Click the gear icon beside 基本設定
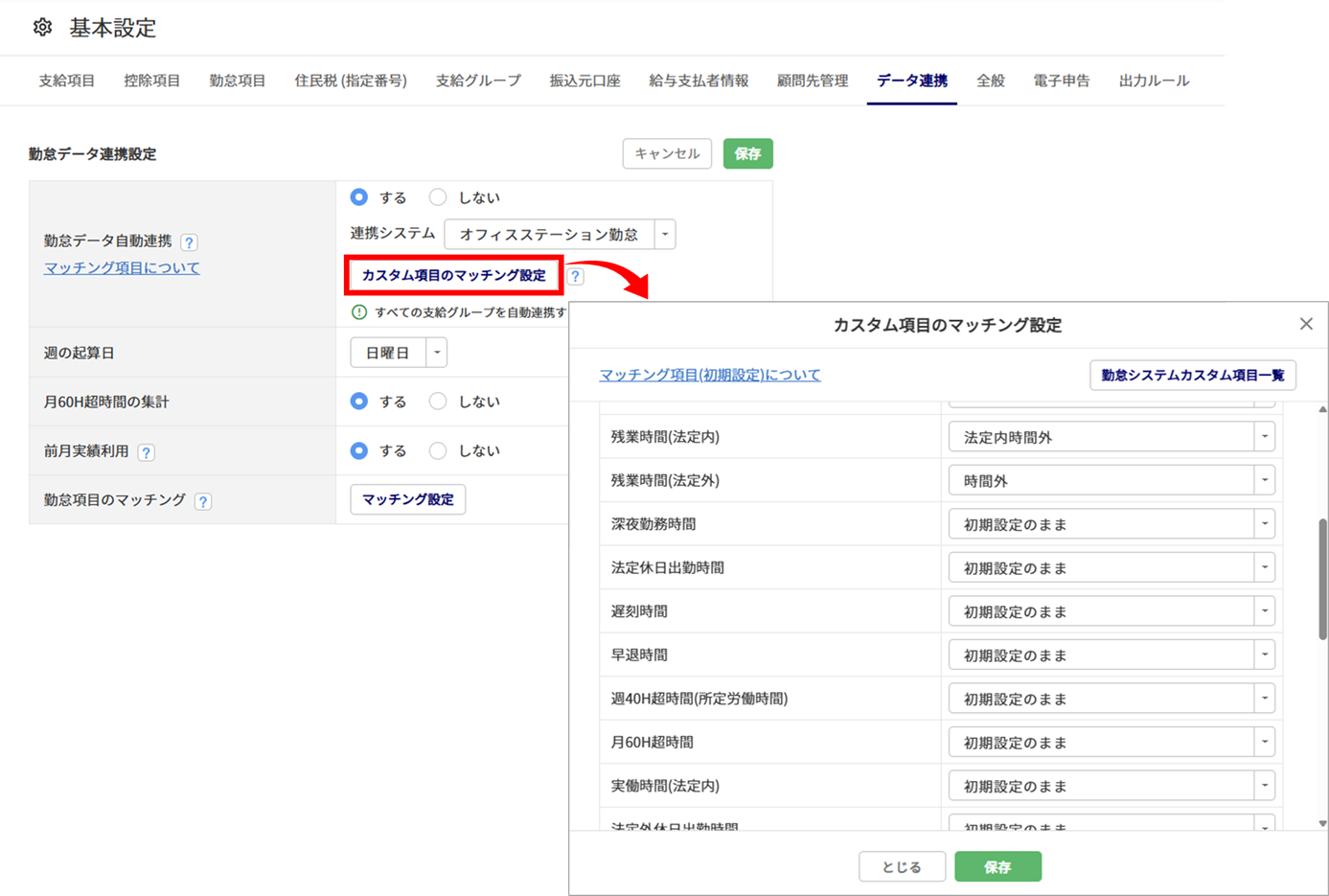This screenshot has height=896, width=1329. coord(42,28)
